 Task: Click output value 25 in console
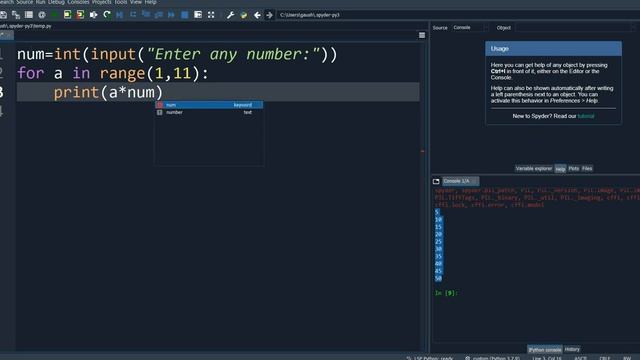tap(438, 242)
